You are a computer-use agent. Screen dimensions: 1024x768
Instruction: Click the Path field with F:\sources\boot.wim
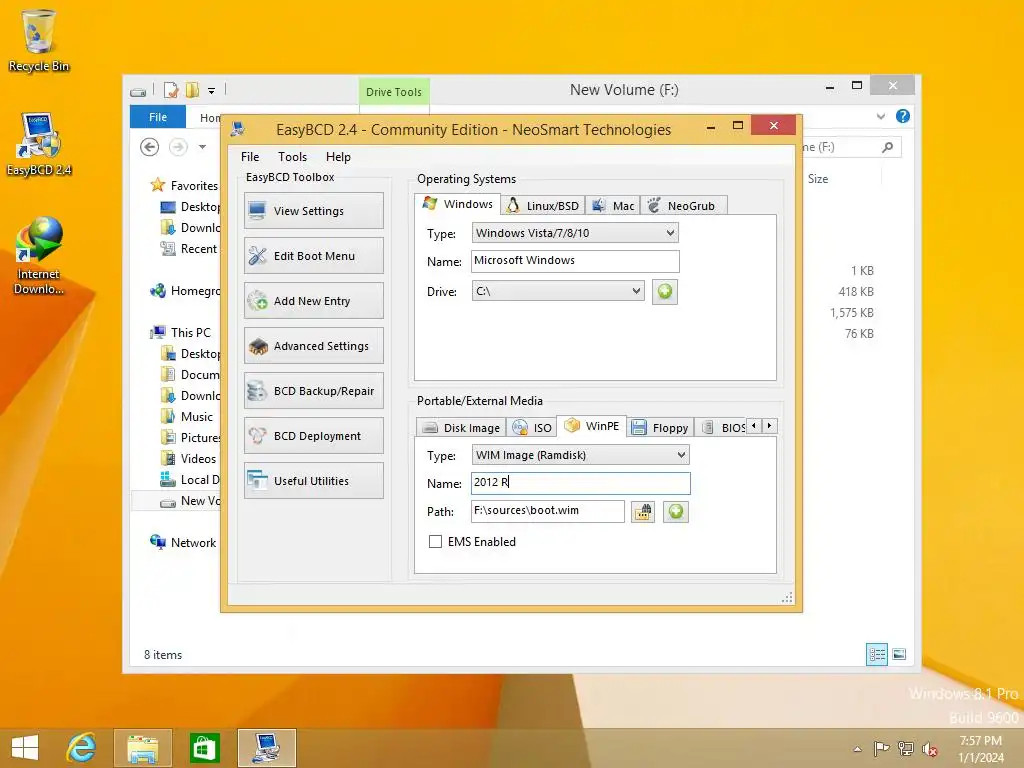point(548,511)
